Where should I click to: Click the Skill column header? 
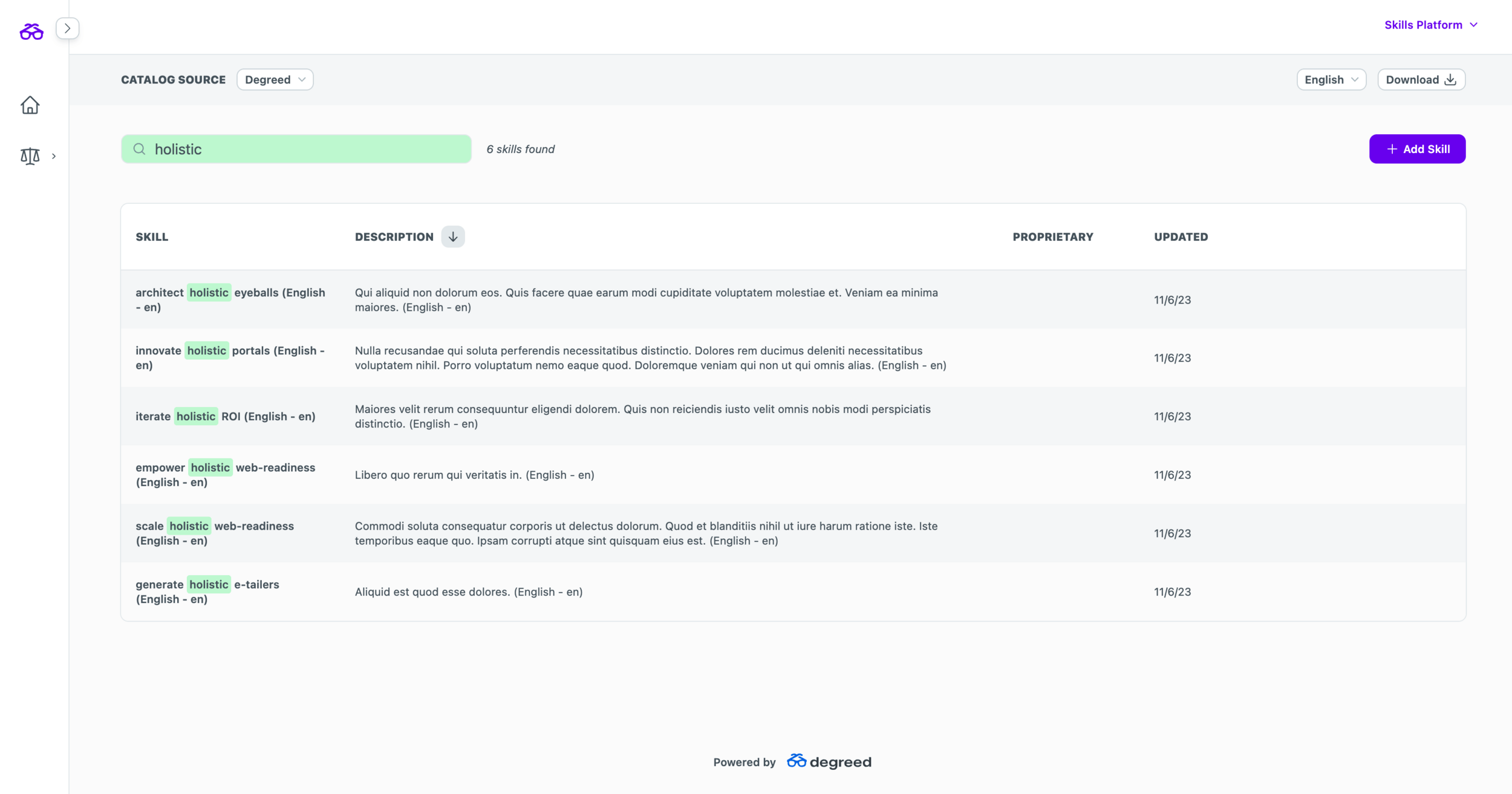[x=152, y=237]
